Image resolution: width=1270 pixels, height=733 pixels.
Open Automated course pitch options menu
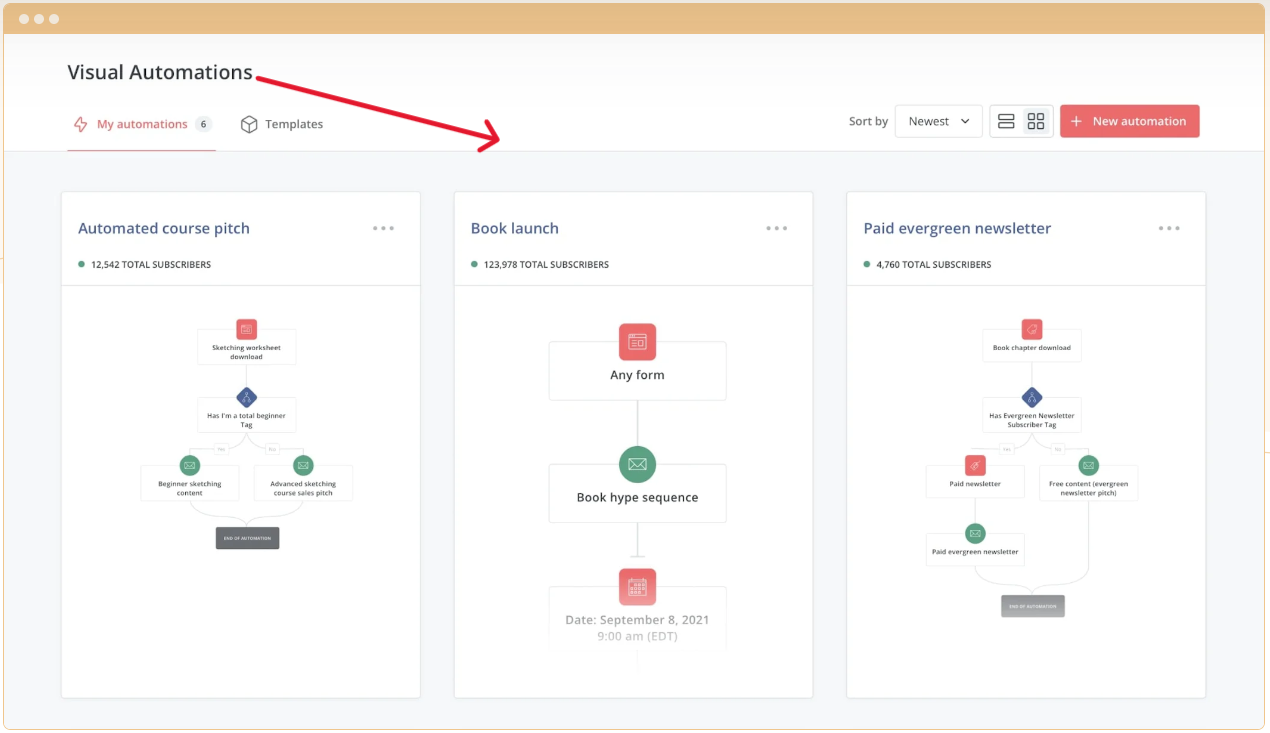click(383, 228)
